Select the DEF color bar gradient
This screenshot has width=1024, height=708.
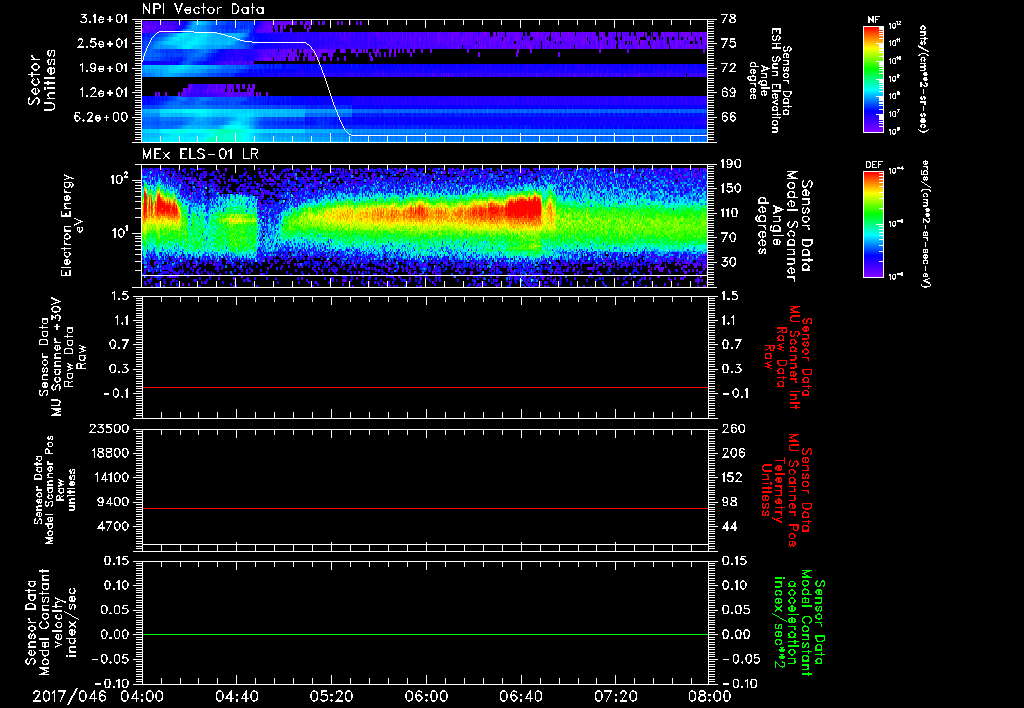(x=874, y=223)
